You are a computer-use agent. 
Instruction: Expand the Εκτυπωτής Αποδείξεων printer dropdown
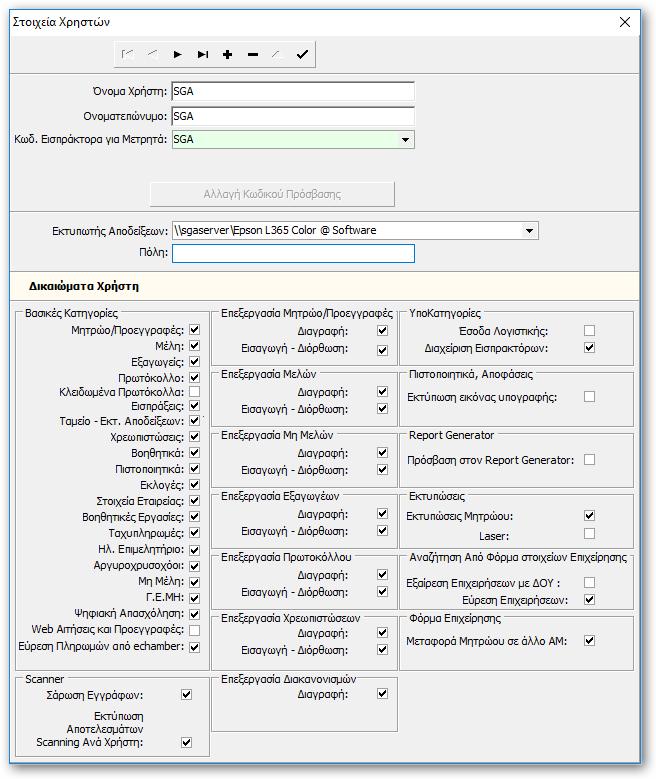[529, 231]
